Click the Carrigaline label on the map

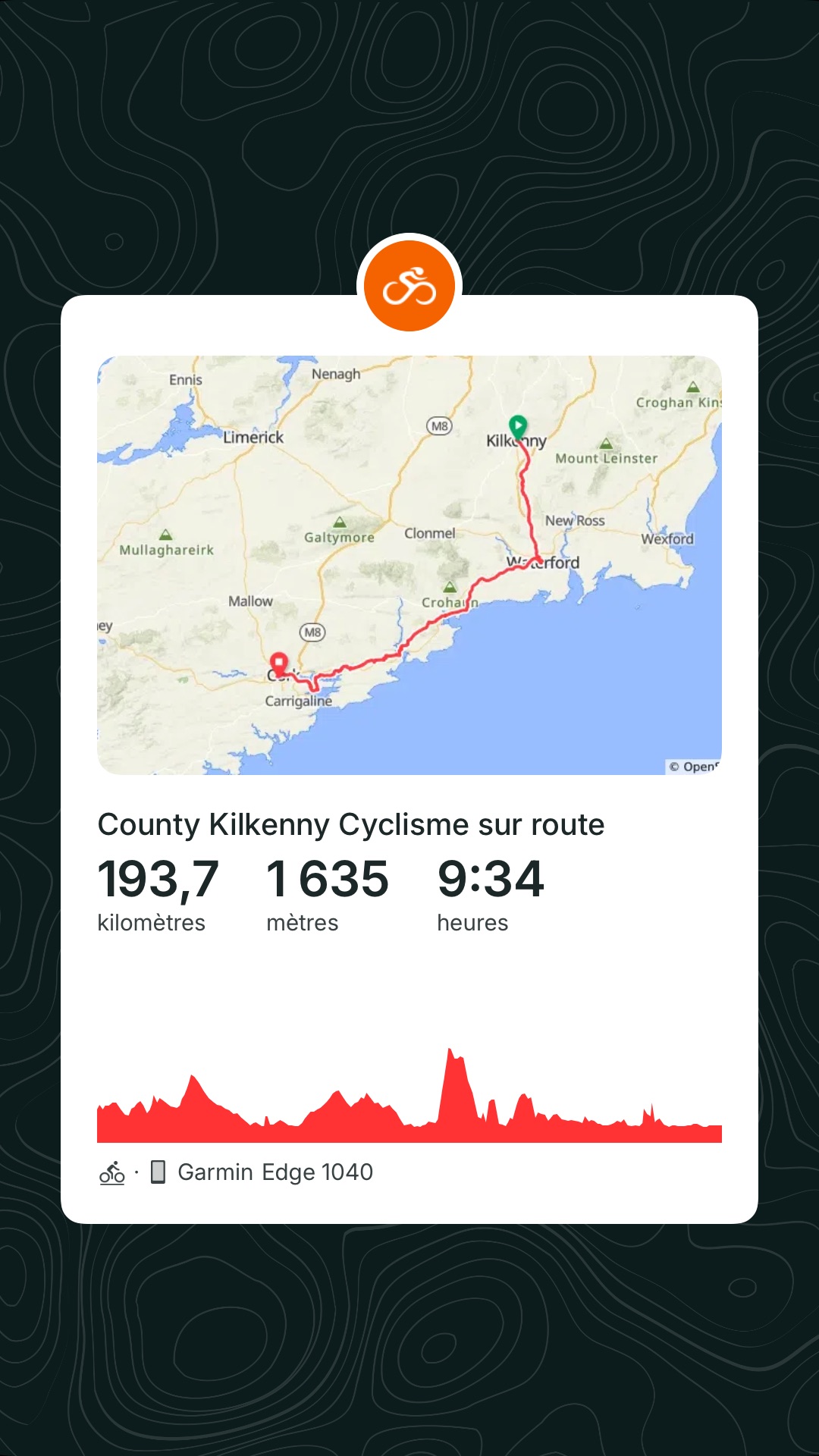pyautogui.click(x=299, y=701)
